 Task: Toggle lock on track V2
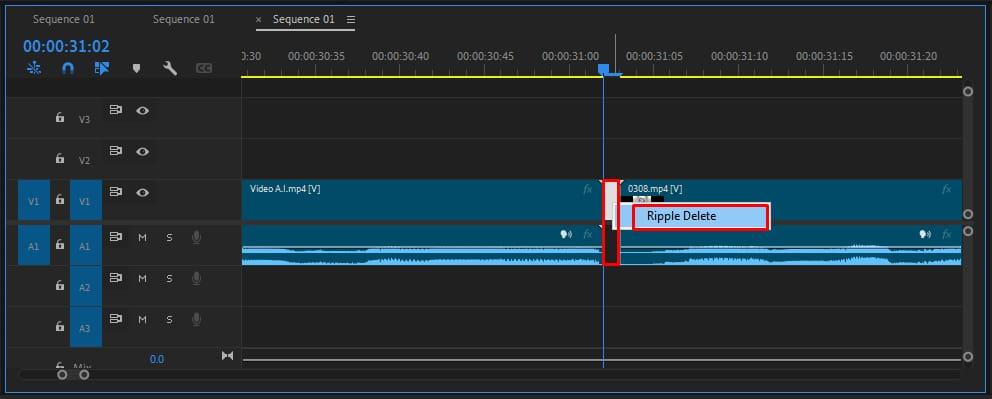pyautogui.click(x=59, y=158)
